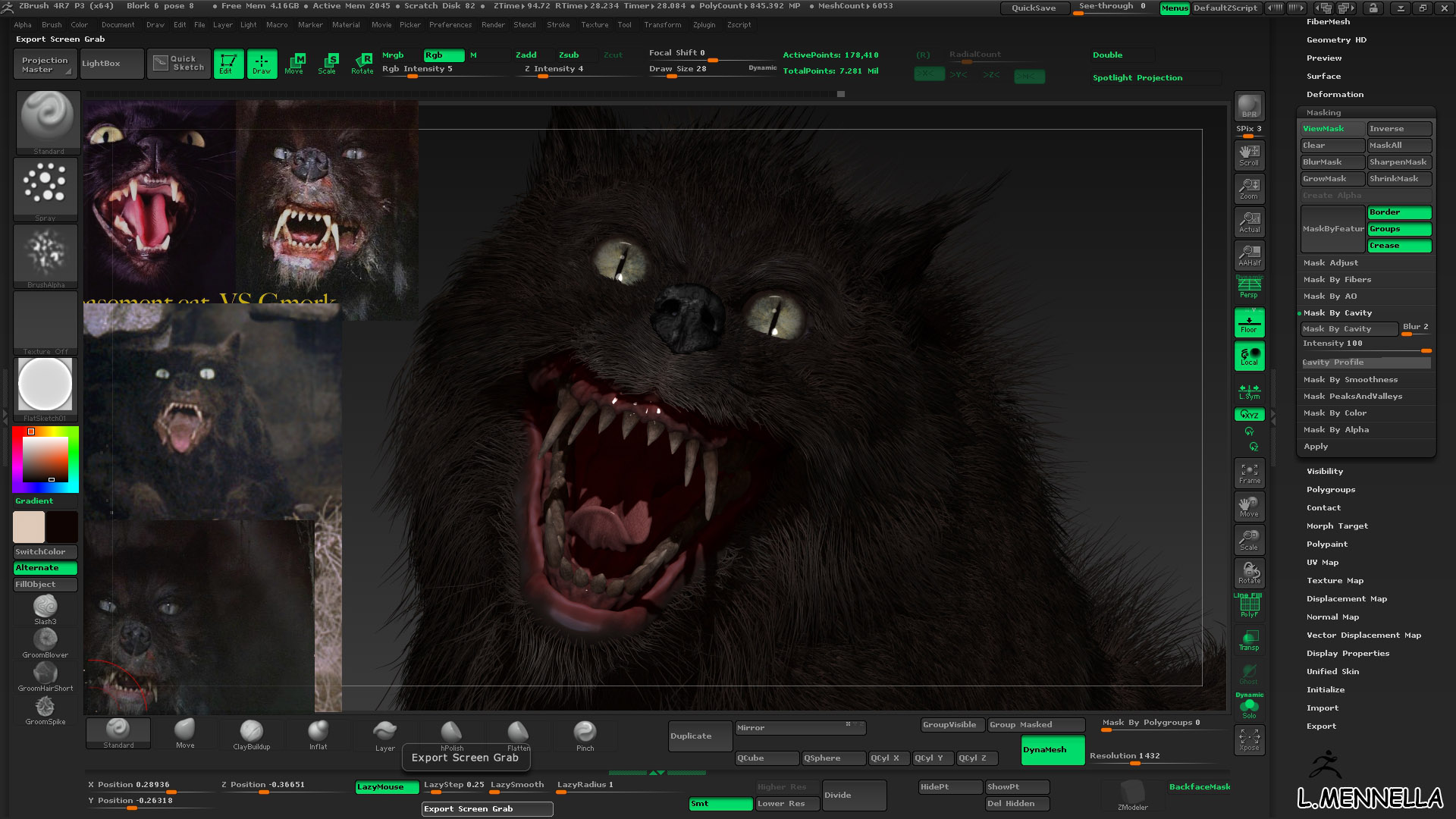This screenshot has height=819, width=1456.
Task: Click the Divide geometry button
Action: tap(855, 795)
